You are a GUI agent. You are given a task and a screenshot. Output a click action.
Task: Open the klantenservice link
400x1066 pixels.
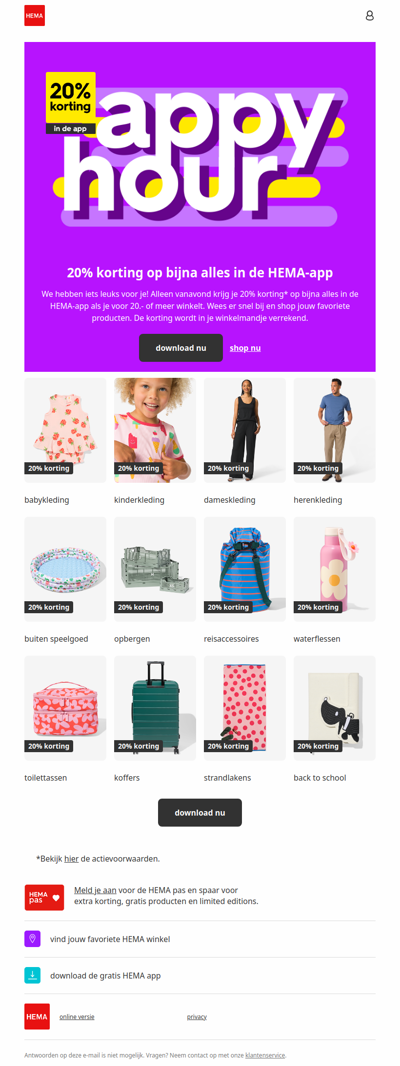[265, 1055]
